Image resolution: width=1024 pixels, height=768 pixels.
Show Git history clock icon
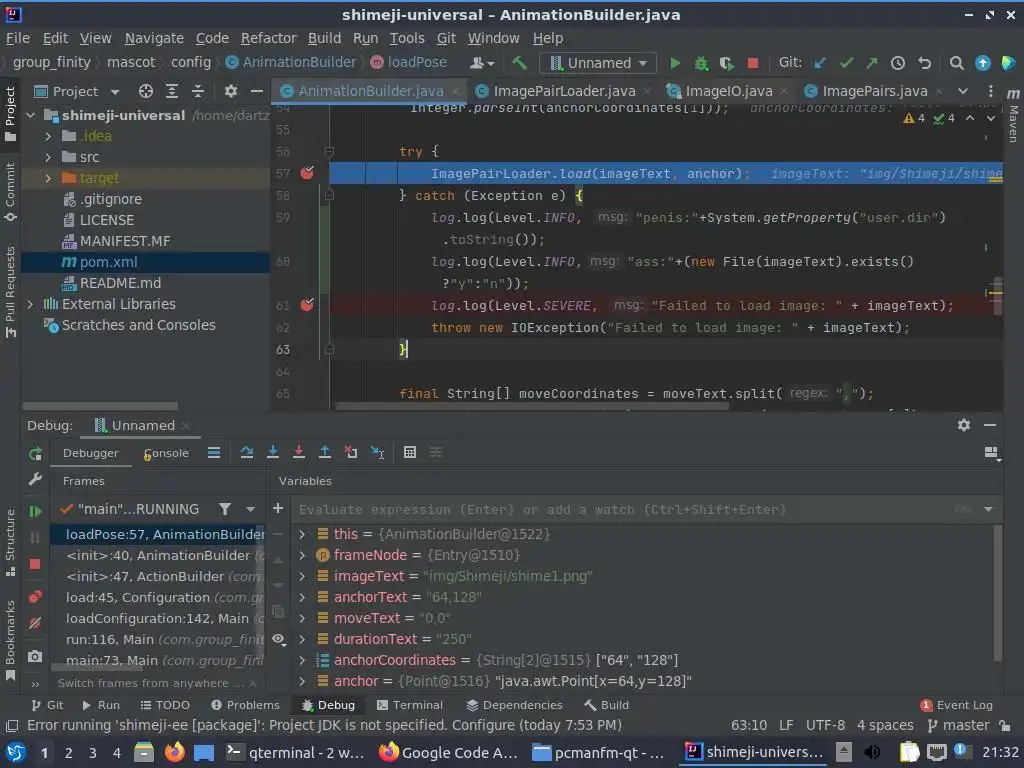coord(898,63)
